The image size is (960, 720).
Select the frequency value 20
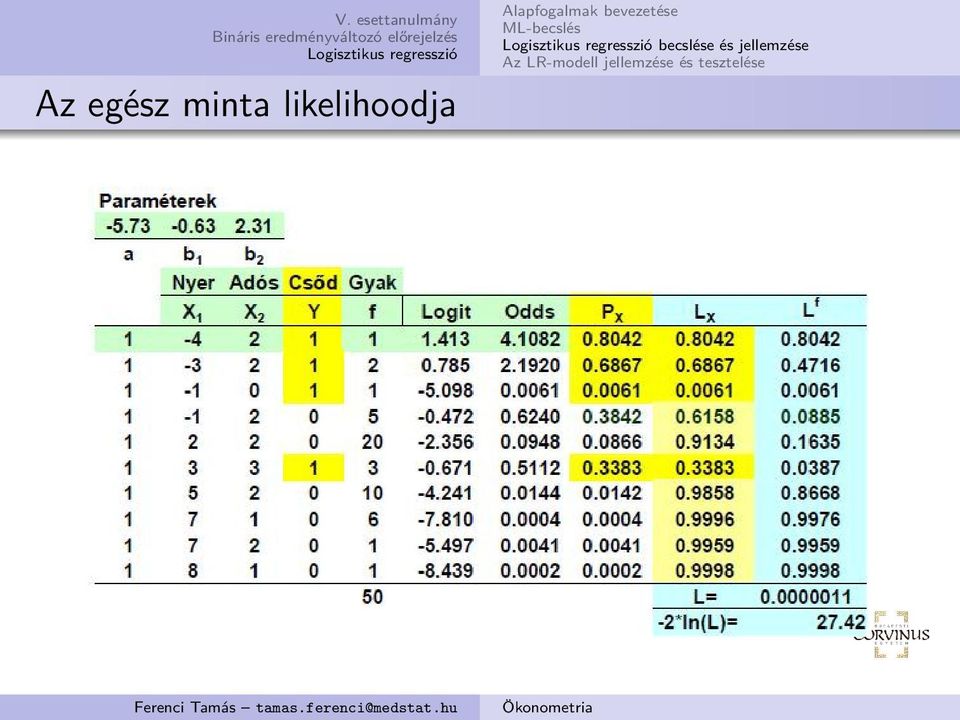(372, 442)
